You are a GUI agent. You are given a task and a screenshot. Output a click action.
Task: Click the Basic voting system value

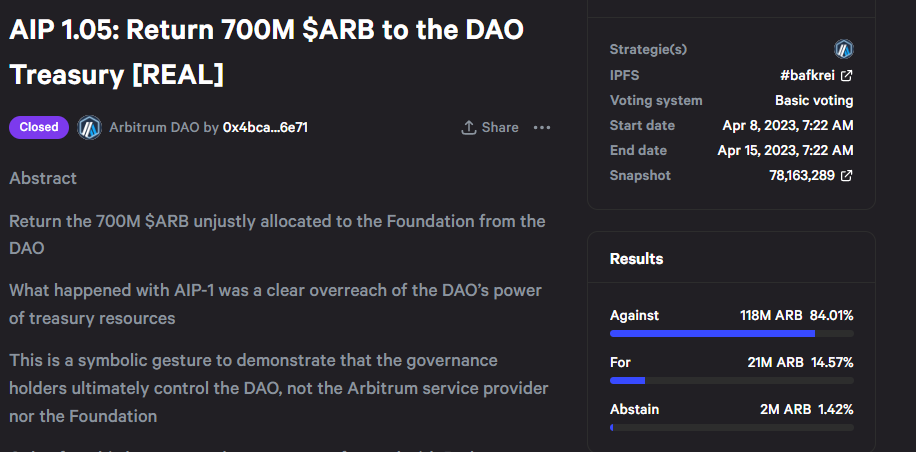tap(814, 101)
